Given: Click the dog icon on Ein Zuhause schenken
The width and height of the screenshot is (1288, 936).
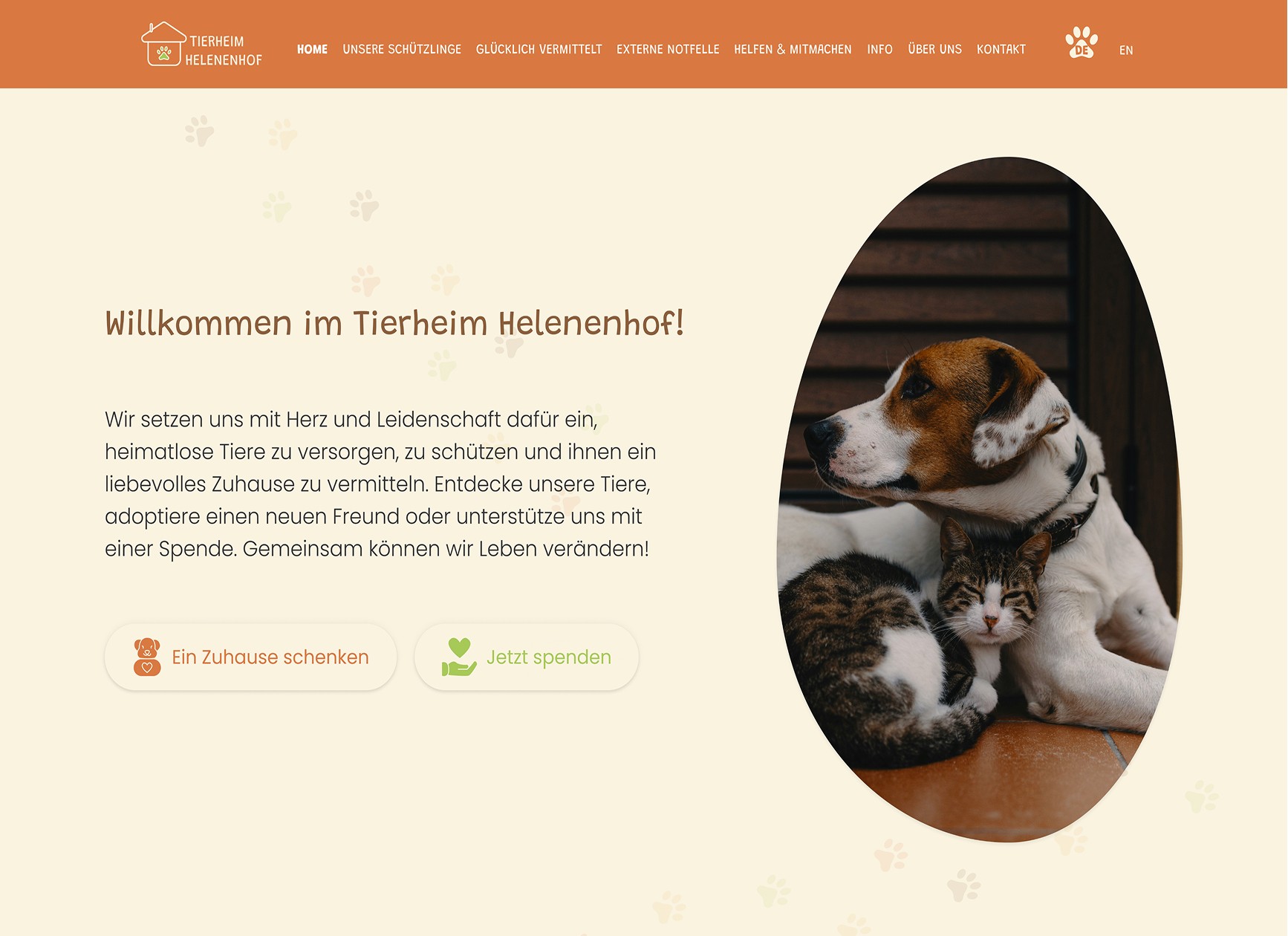Looking at the screenshot, I should (x=147, y=657).
